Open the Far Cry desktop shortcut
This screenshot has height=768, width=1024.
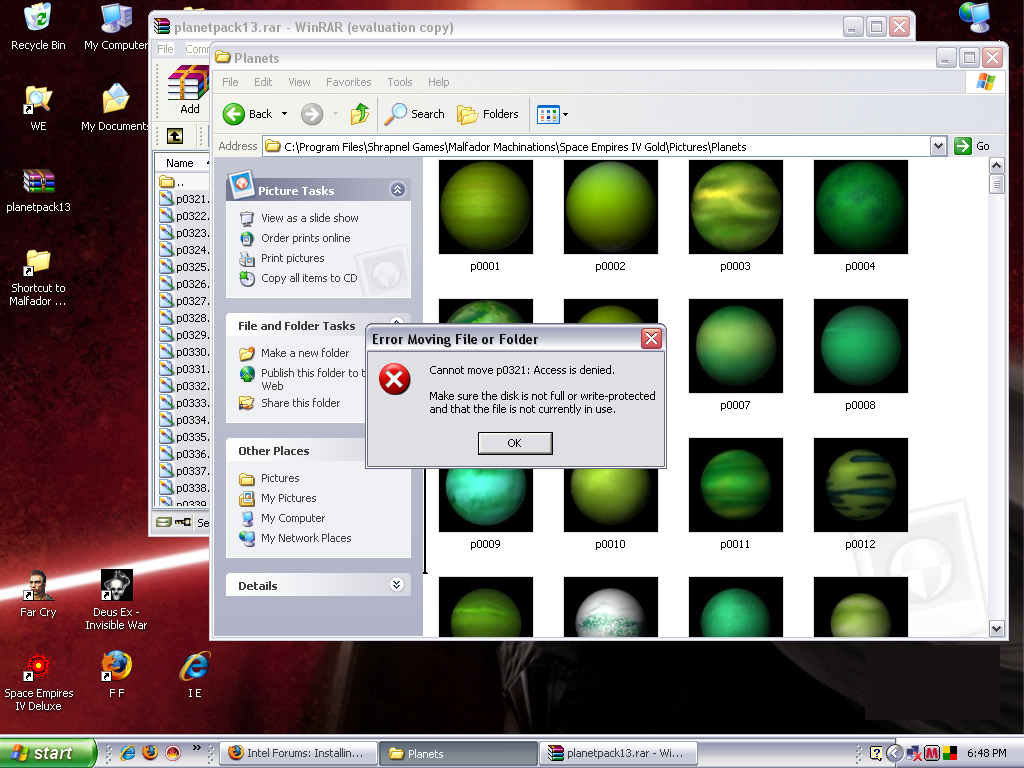tap(38, 594)
